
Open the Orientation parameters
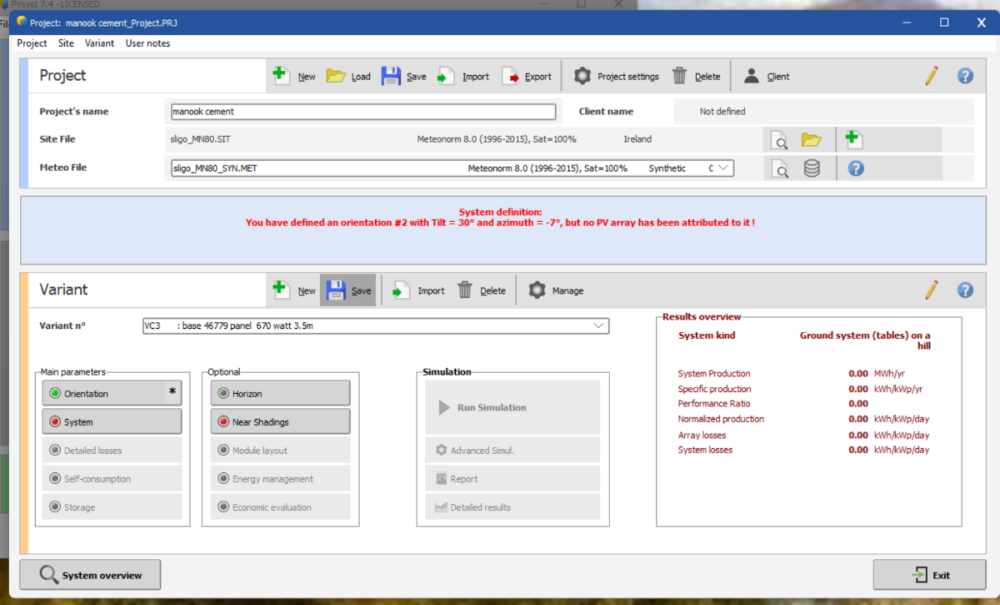[x=112, y=393]
